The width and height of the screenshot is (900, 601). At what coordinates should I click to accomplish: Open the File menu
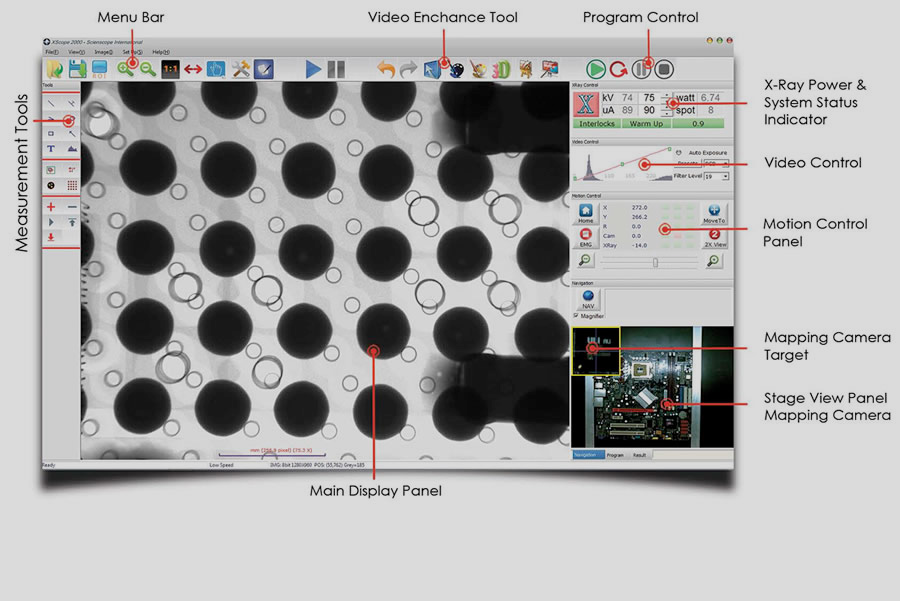[x=52, y=51]
